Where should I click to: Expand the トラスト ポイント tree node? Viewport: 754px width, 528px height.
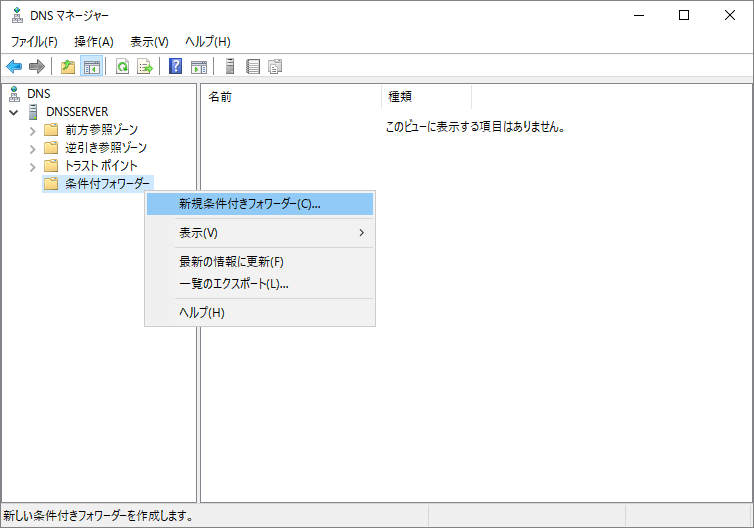33,166
